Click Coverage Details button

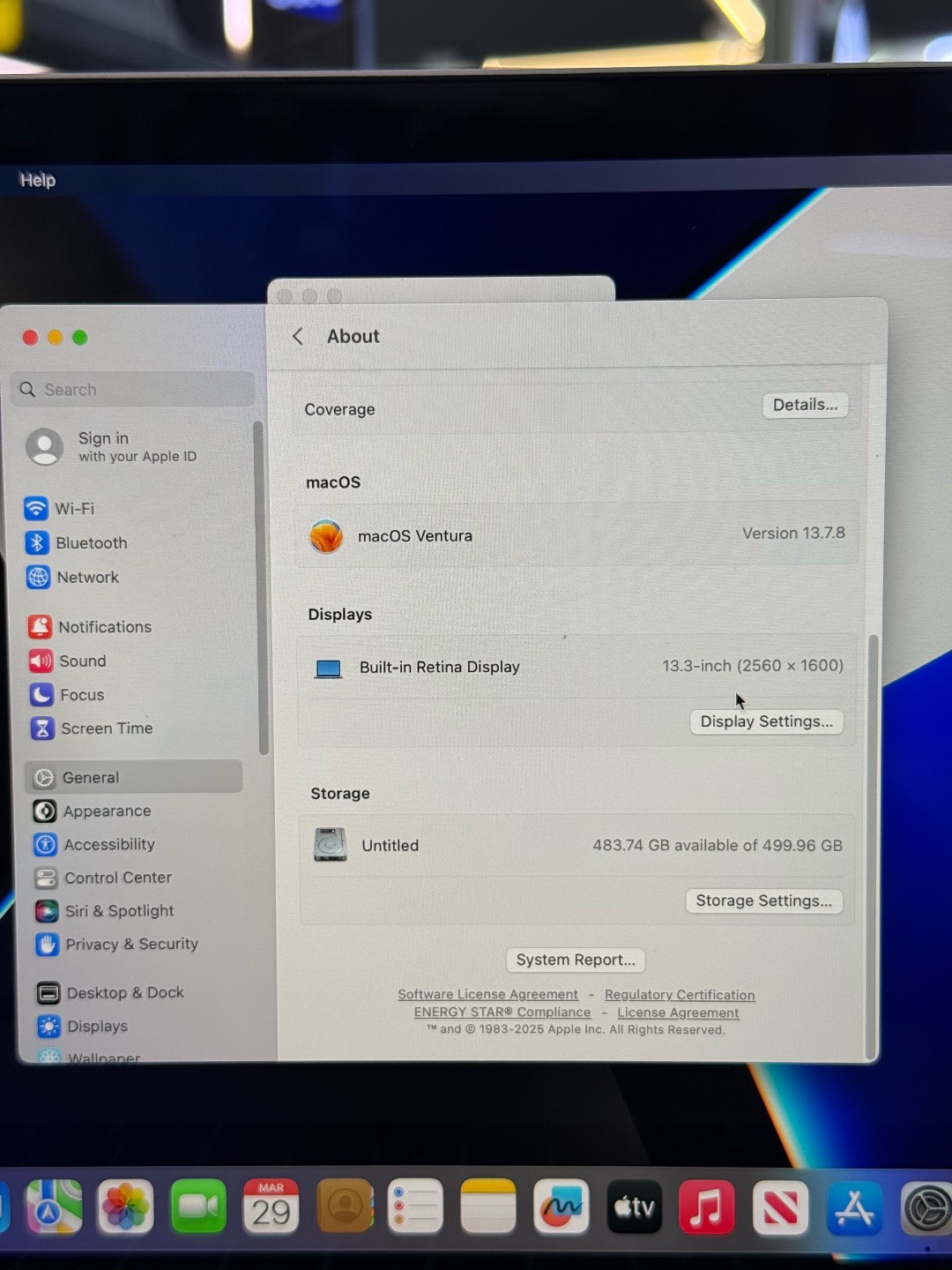(805, 405)
